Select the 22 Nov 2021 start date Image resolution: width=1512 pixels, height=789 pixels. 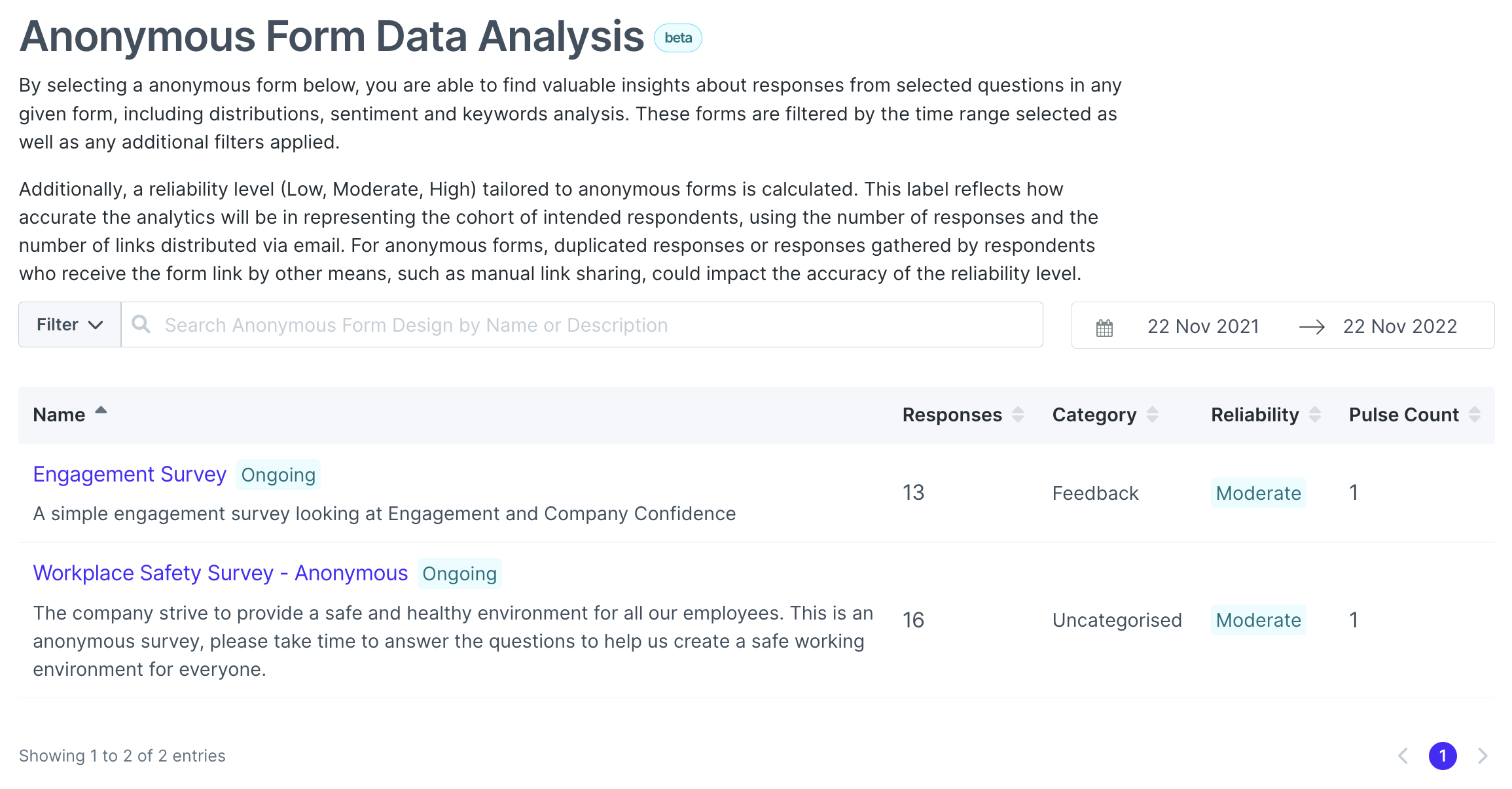pyautogui.click(x=1203, y=326)
